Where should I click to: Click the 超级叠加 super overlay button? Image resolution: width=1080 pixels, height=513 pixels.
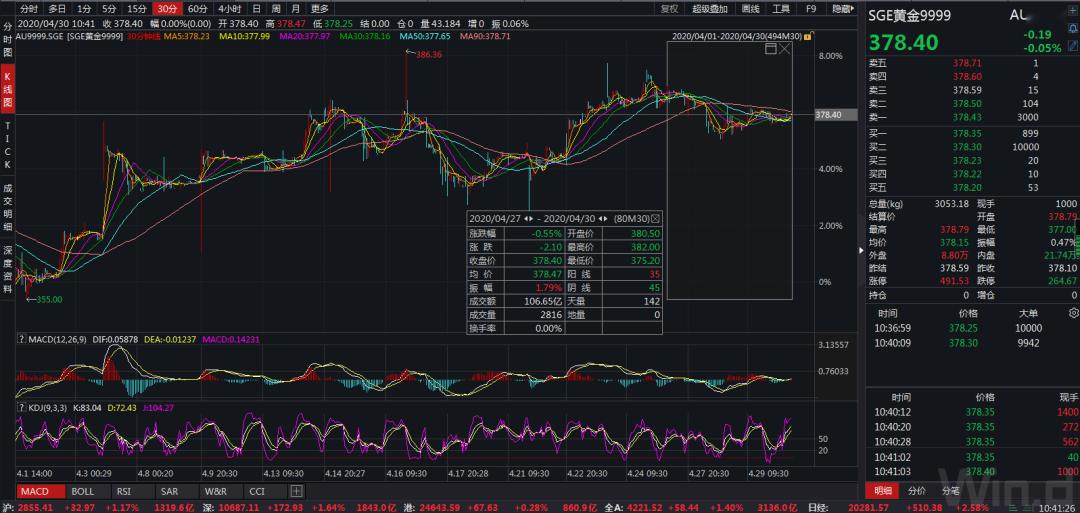tap(709, 9)
